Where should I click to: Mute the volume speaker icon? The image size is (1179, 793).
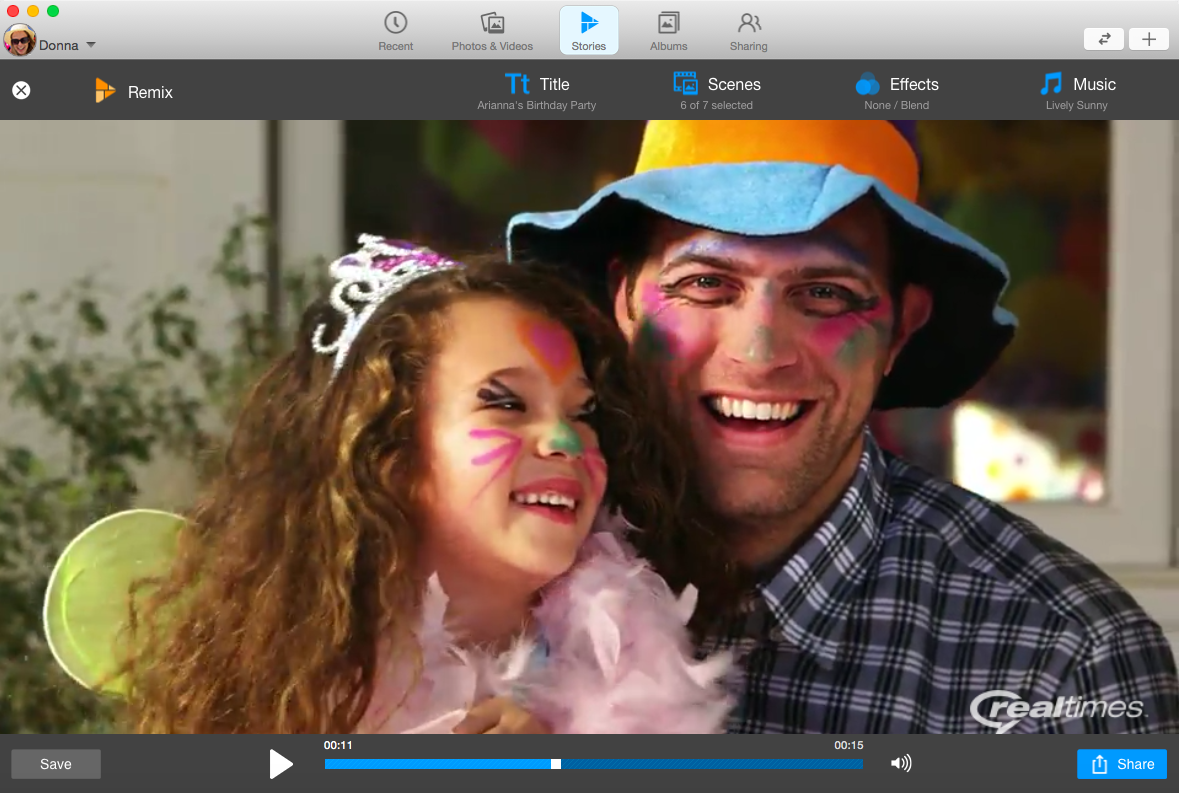(x=901, y=764)
